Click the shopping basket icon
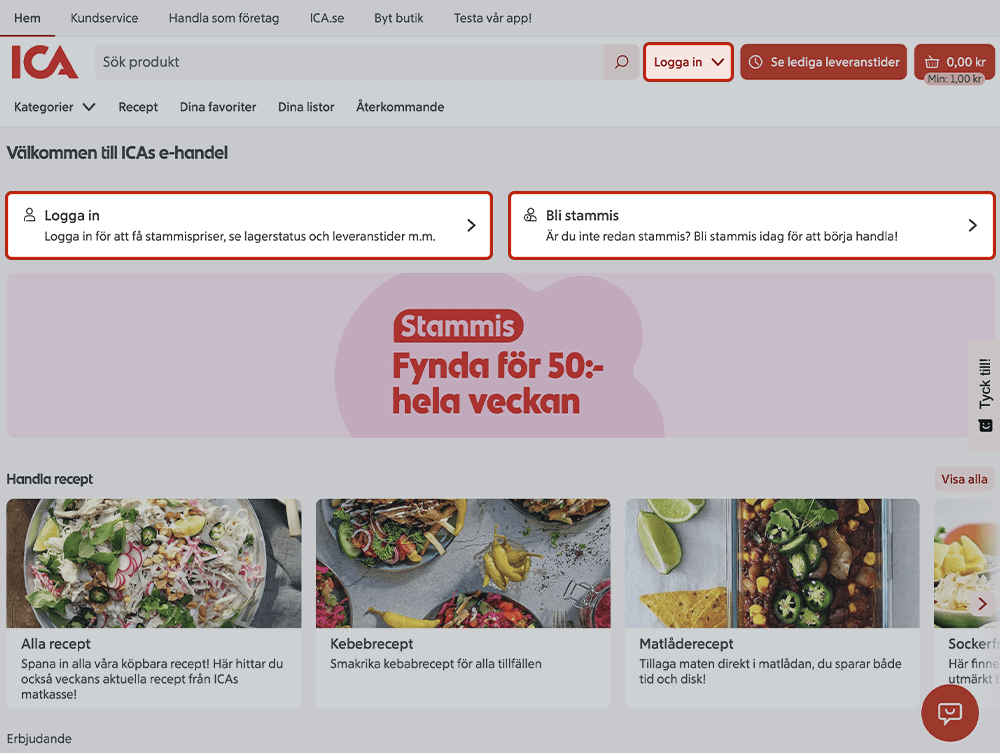Screen dimensions: 1000x753 932,62
